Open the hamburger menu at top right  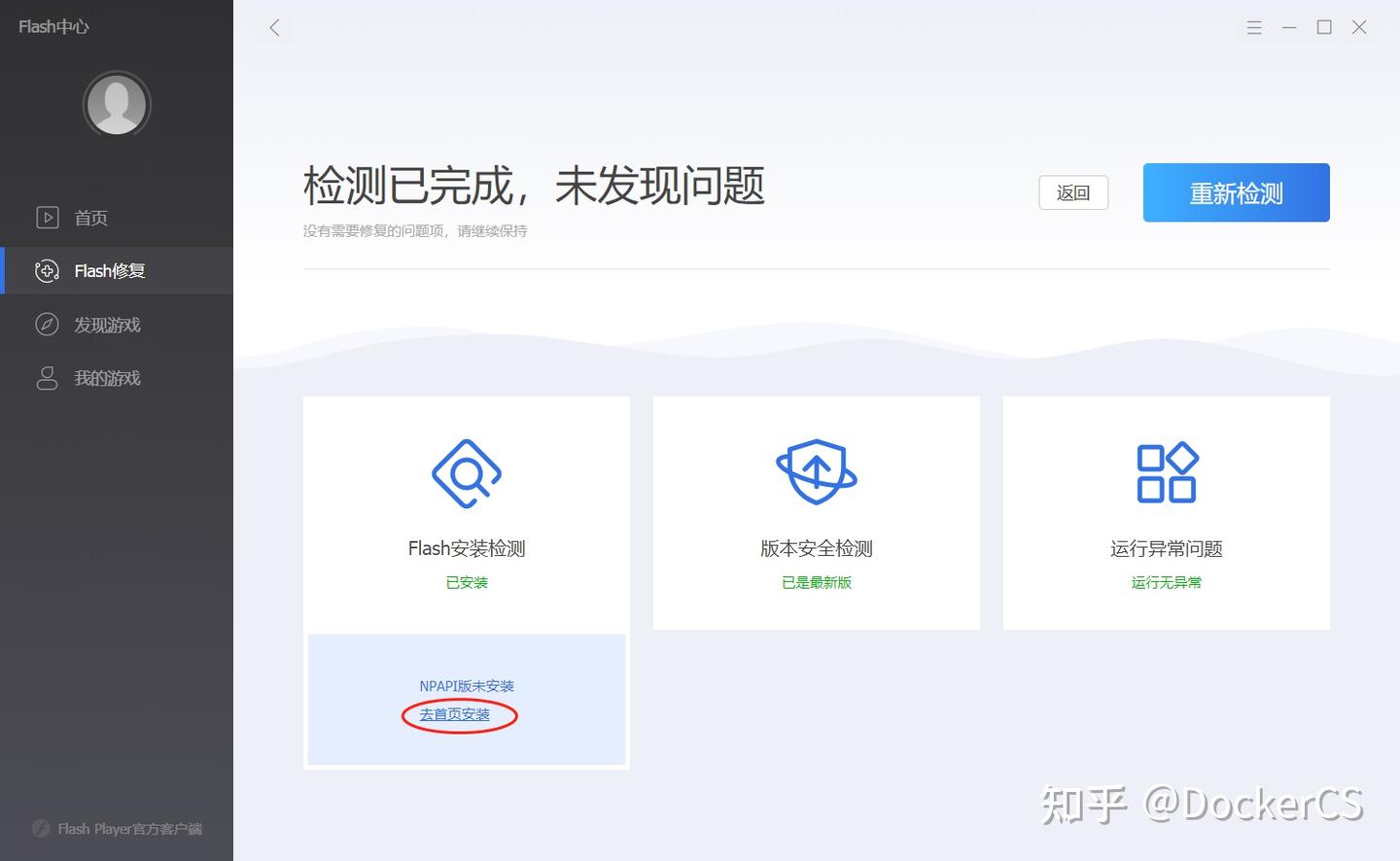(x=1254, y=27)
